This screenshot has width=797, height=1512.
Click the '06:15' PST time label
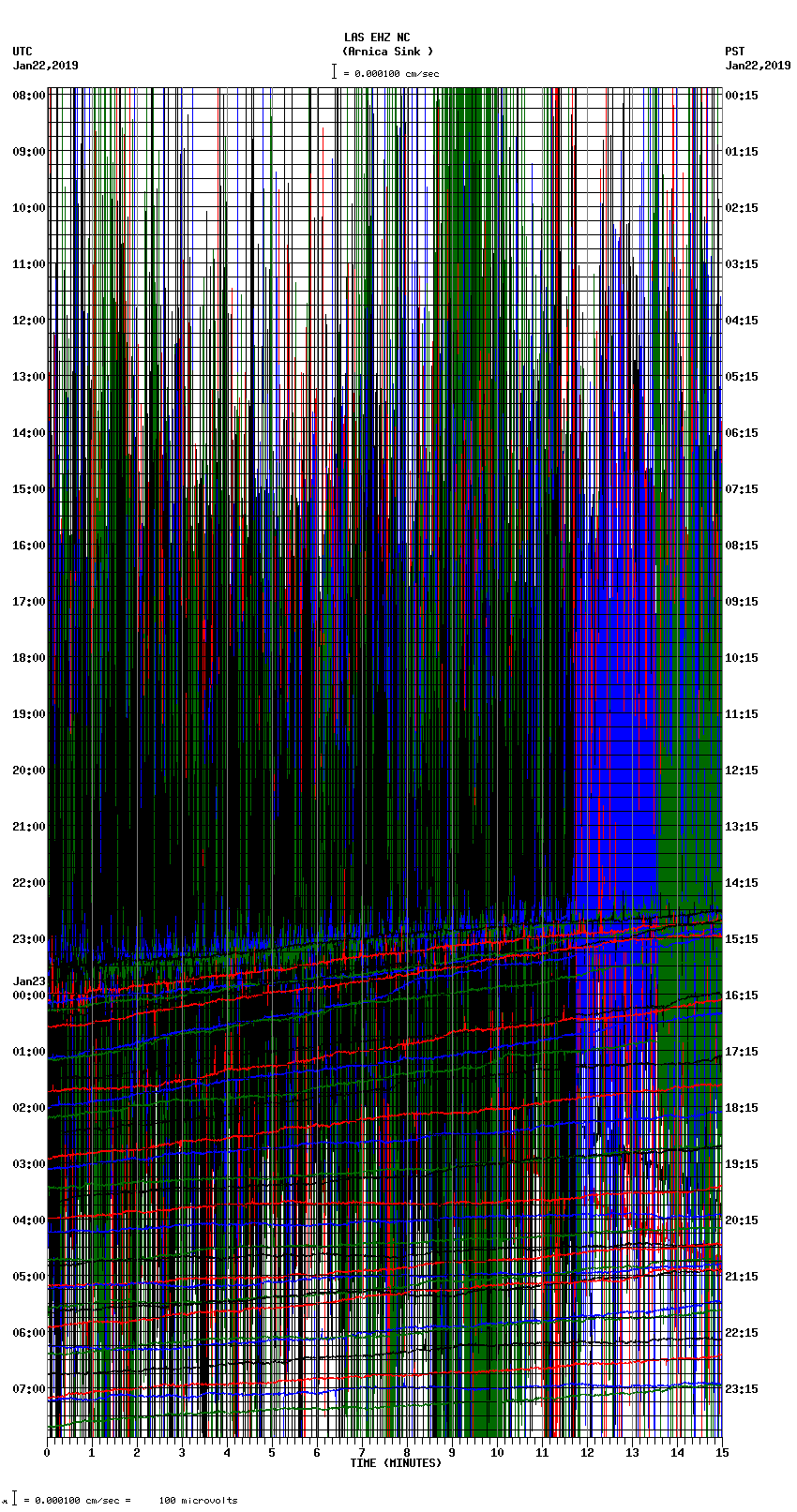coord(742,433)
